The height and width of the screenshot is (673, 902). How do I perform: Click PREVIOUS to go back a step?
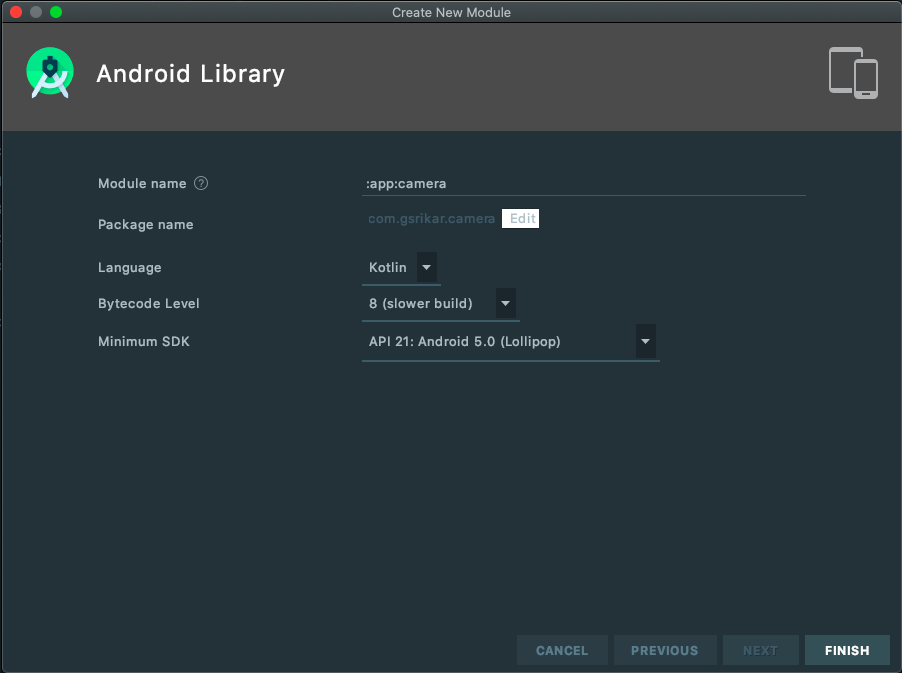click(x=664, y=650)
